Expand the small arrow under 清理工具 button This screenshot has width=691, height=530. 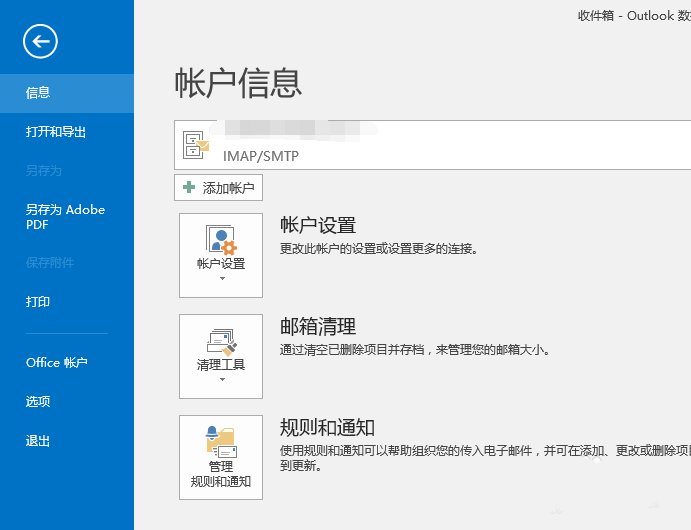(221, 380)
